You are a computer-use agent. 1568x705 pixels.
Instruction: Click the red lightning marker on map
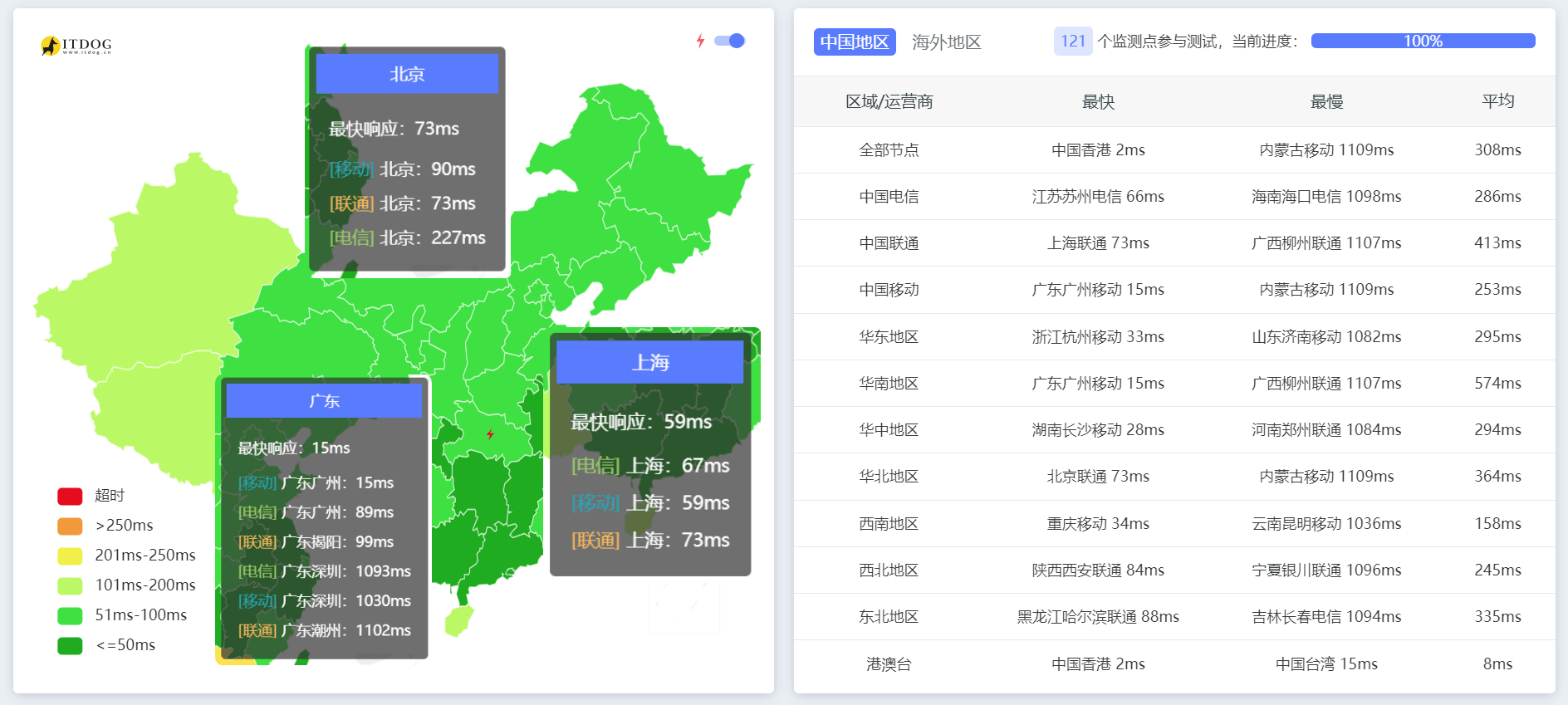click(x=490, y=434)
